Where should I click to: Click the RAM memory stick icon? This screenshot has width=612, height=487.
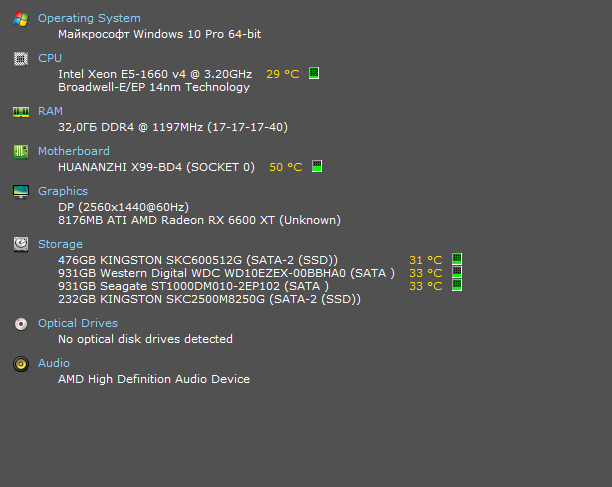point(20,111)
